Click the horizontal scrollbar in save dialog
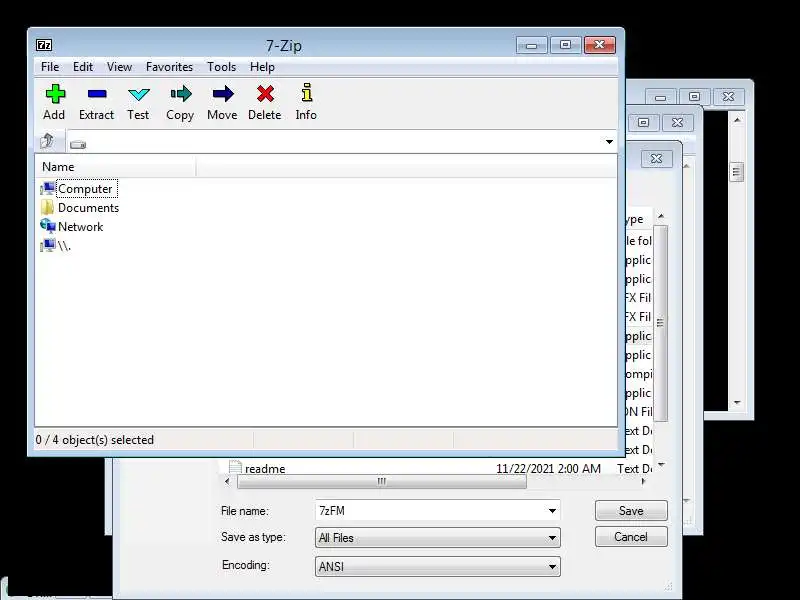The image size is (800, 600). point(382,482)
